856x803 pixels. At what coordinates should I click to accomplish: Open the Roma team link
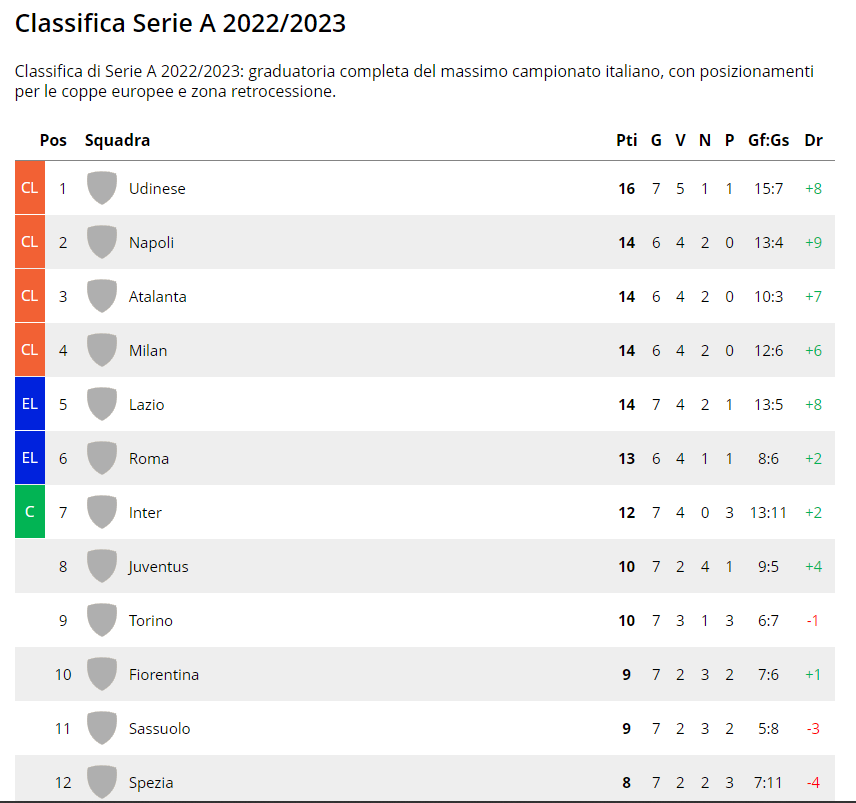click(148, 459)
